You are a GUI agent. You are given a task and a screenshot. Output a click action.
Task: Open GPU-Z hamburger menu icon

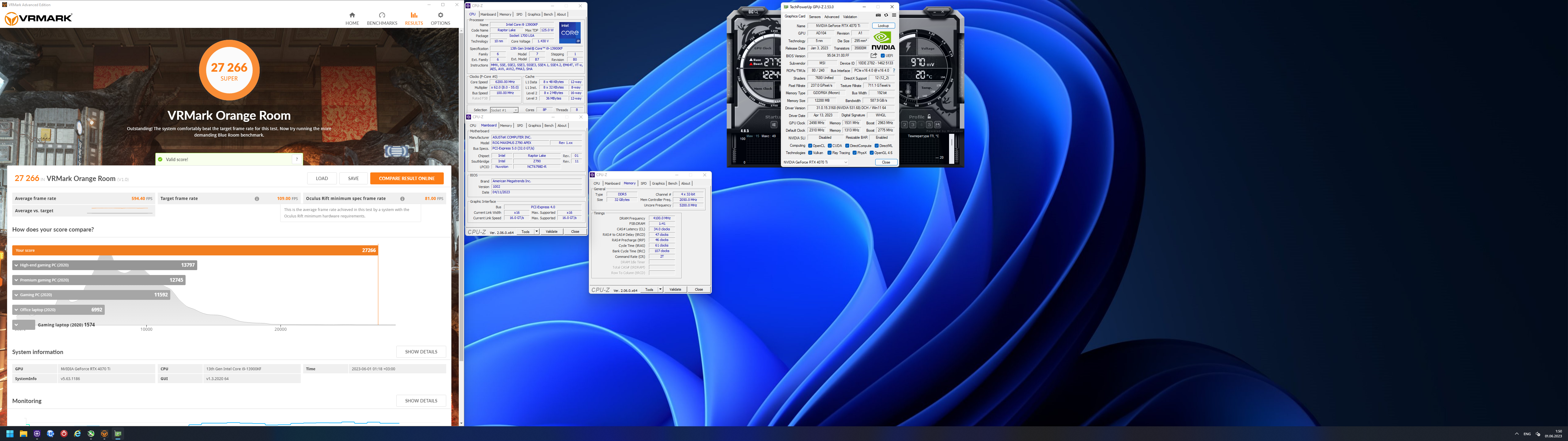tap(894, 15)
